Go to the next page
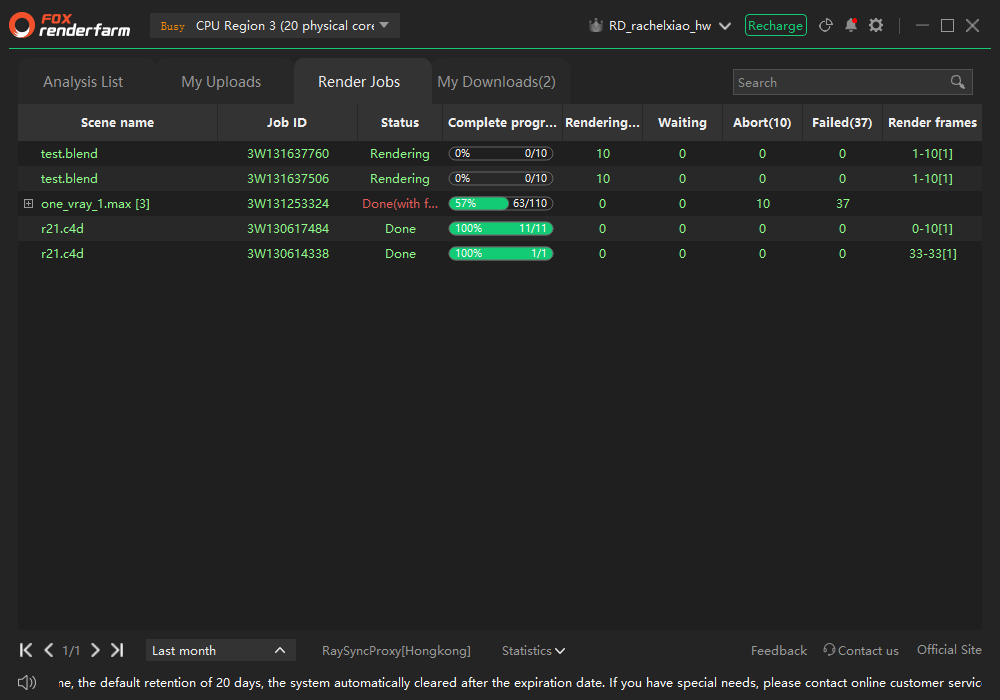The image size is (1000, 700). click(x=95, y=650)
